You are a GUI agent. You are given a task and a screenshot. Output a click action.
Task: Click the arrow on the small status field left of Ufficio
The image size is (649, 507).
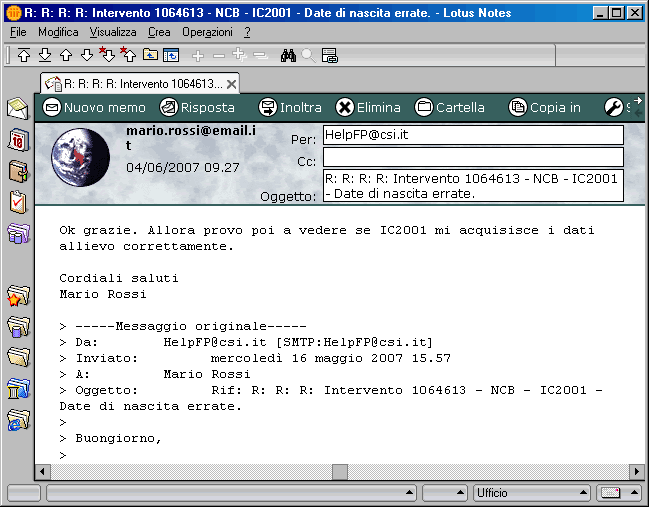[x=460, y=493]
